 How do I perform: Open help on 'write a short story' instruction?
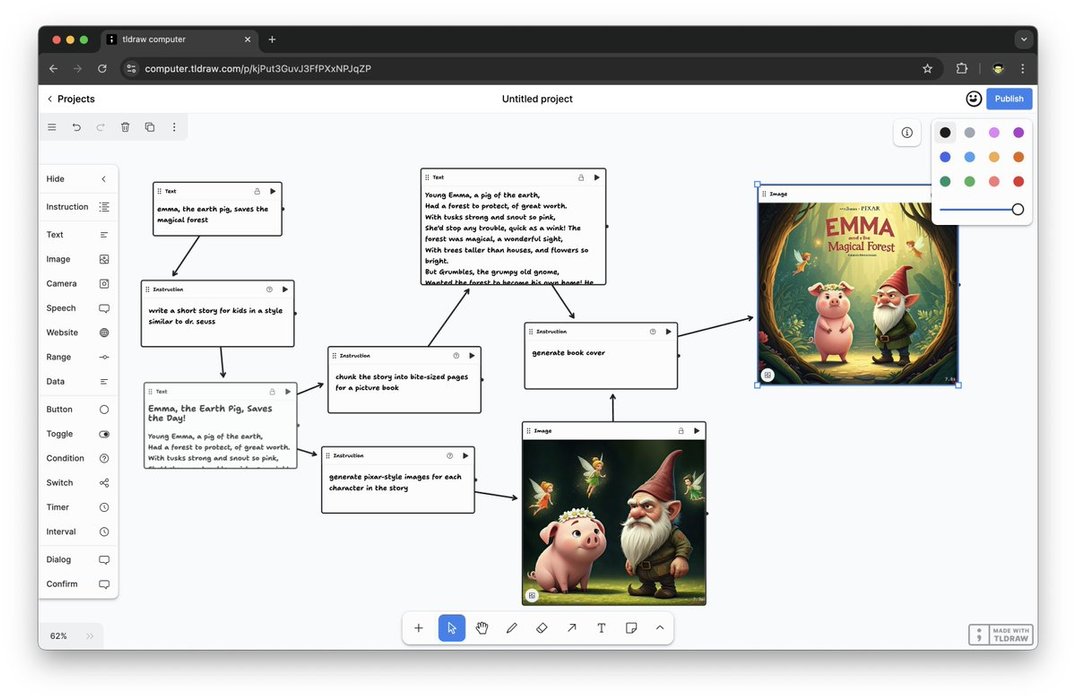point(269,290)
